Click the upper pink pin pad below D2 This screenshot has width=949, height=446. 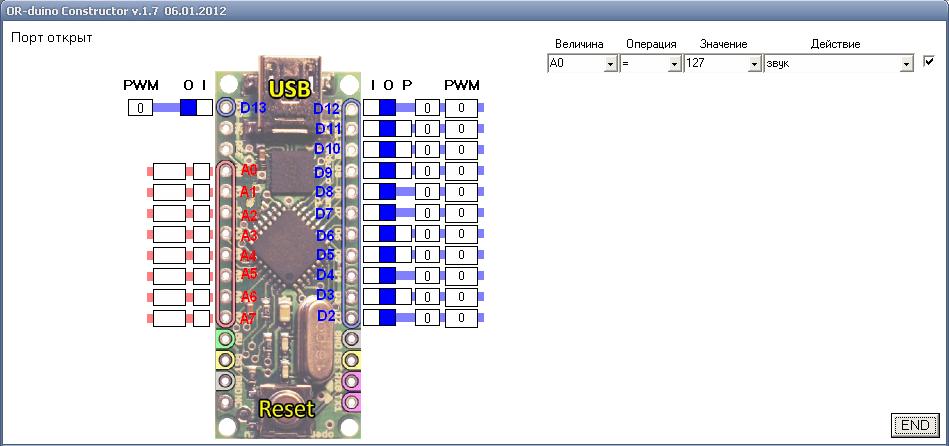coord(350,382)
